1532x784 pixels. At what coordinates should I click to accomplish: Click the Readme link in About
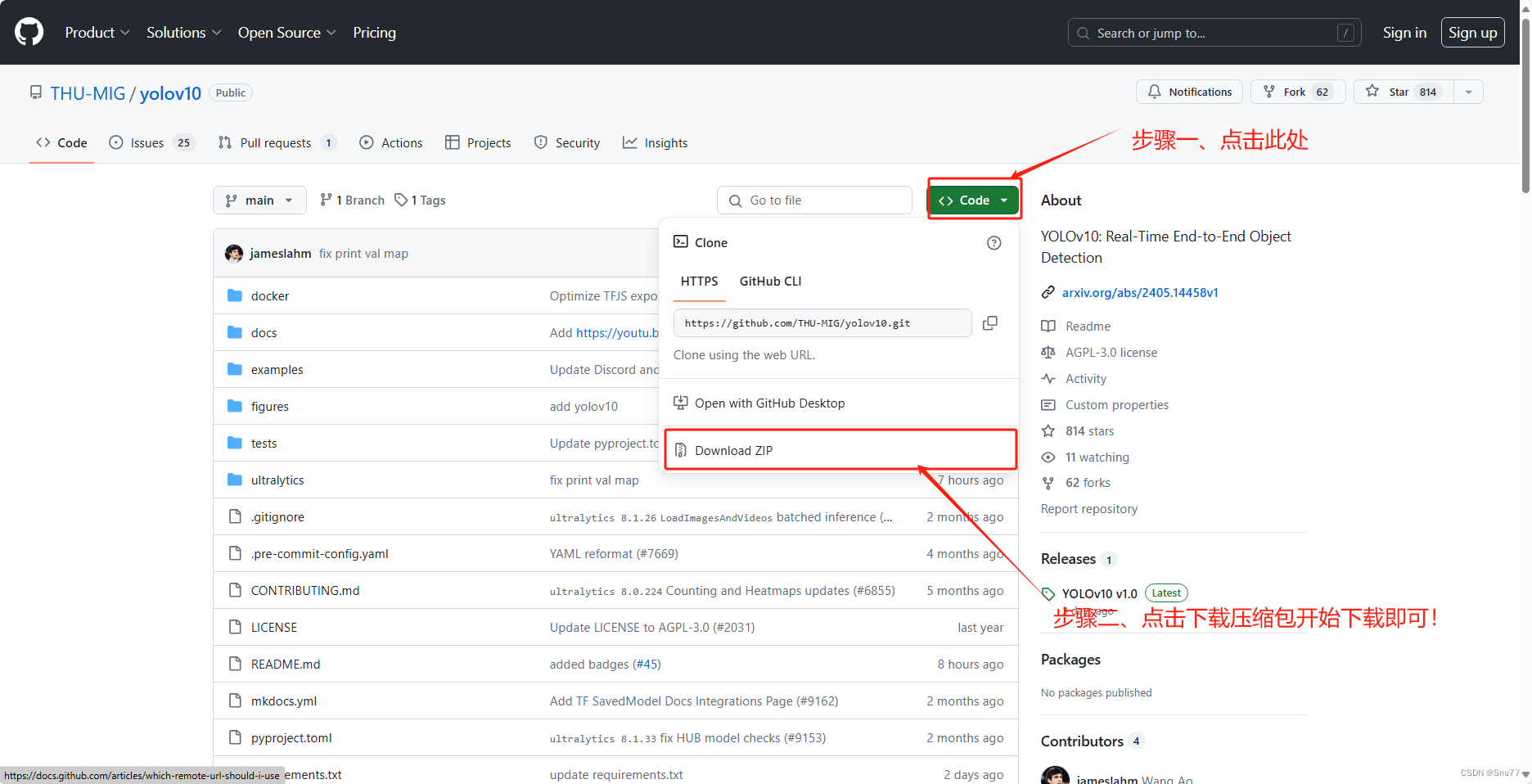click(1088, 327)
